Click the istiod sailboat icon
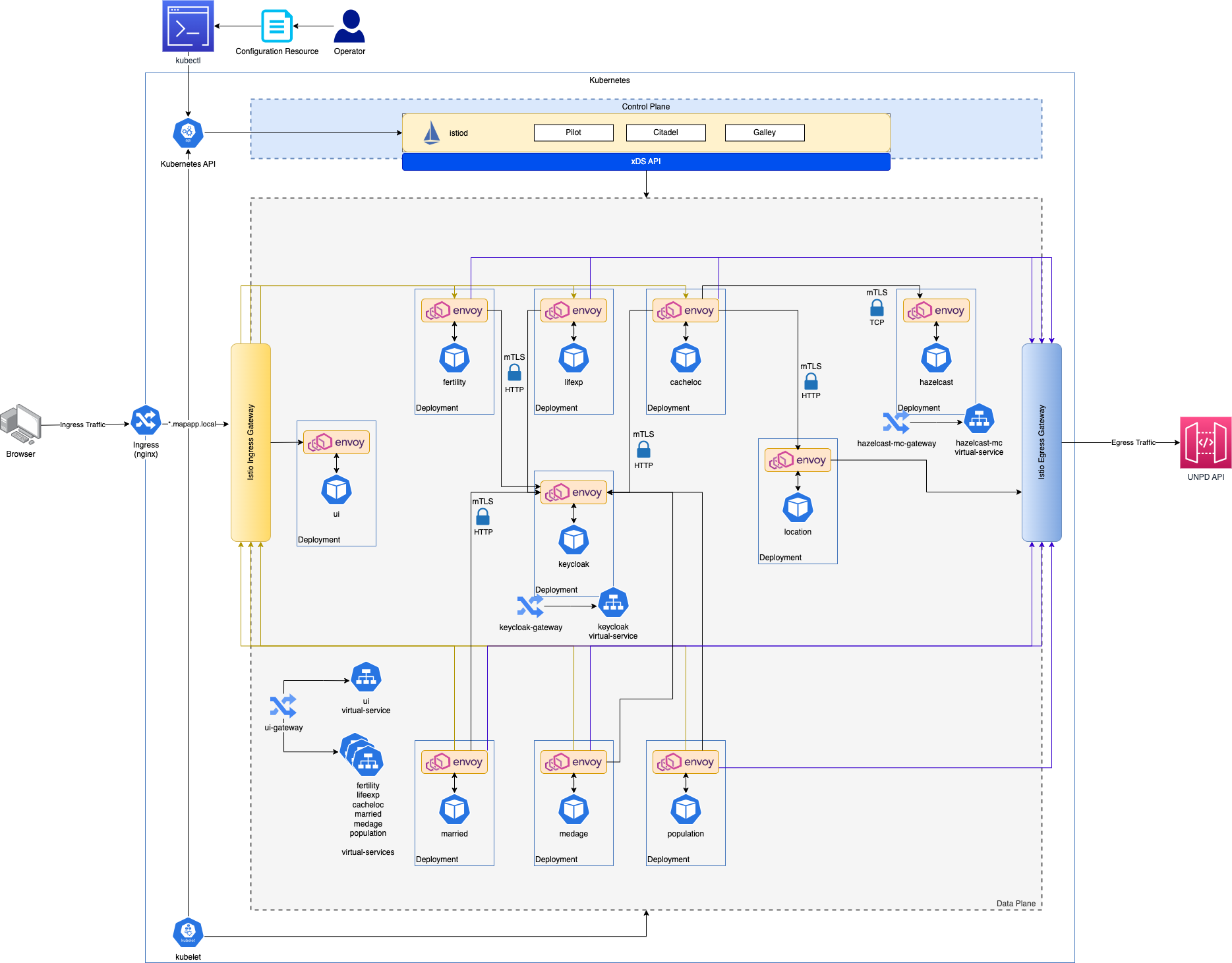This screenshot has width=1232, height=963. coord(431,133)
